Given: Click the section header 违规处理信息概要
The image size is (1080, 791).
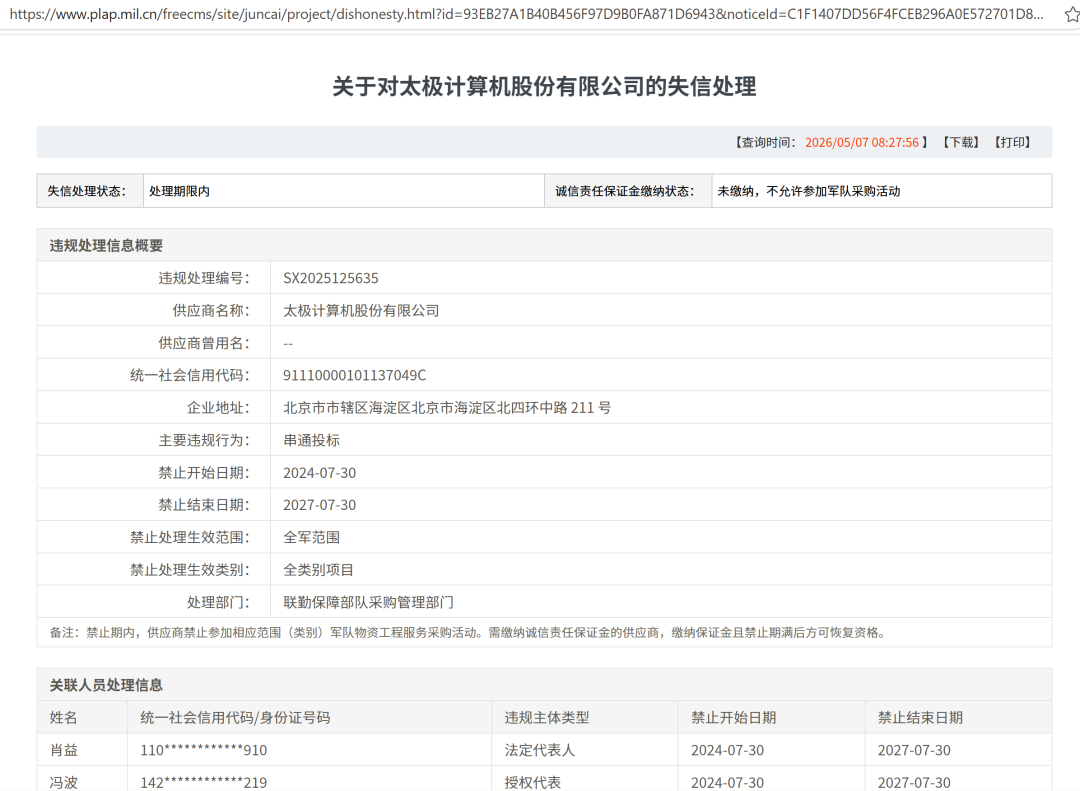Looking at the screenshot, I should coord(106,246).
